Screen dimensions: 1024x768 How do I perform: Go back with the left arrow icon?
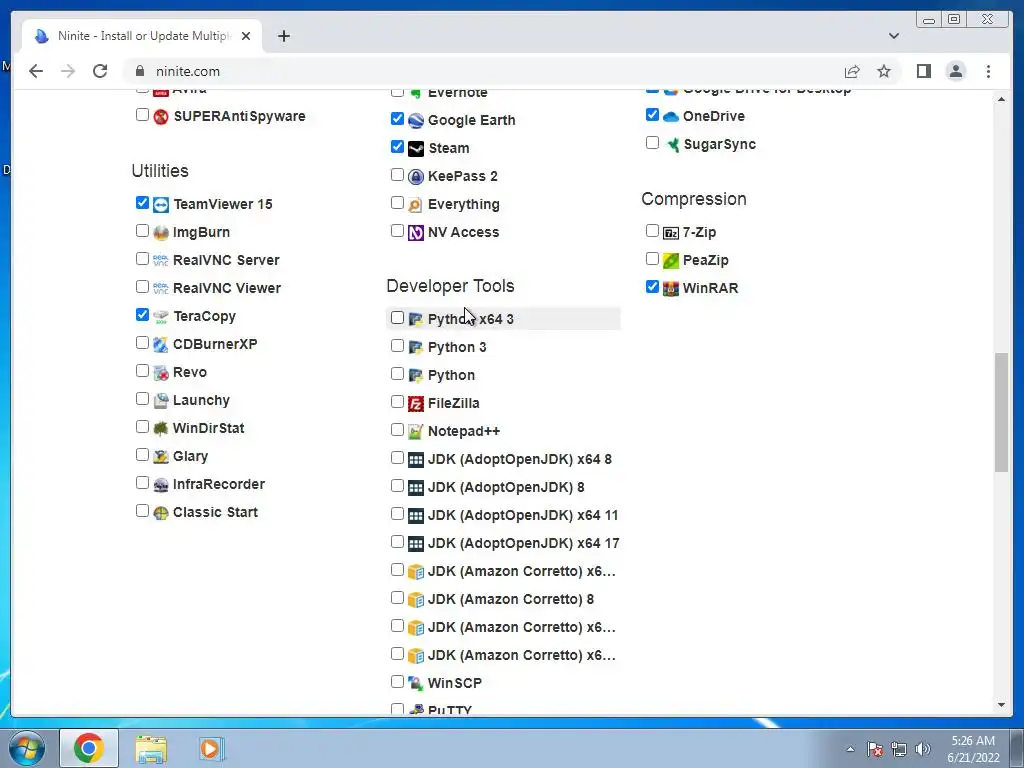(36, 71)
